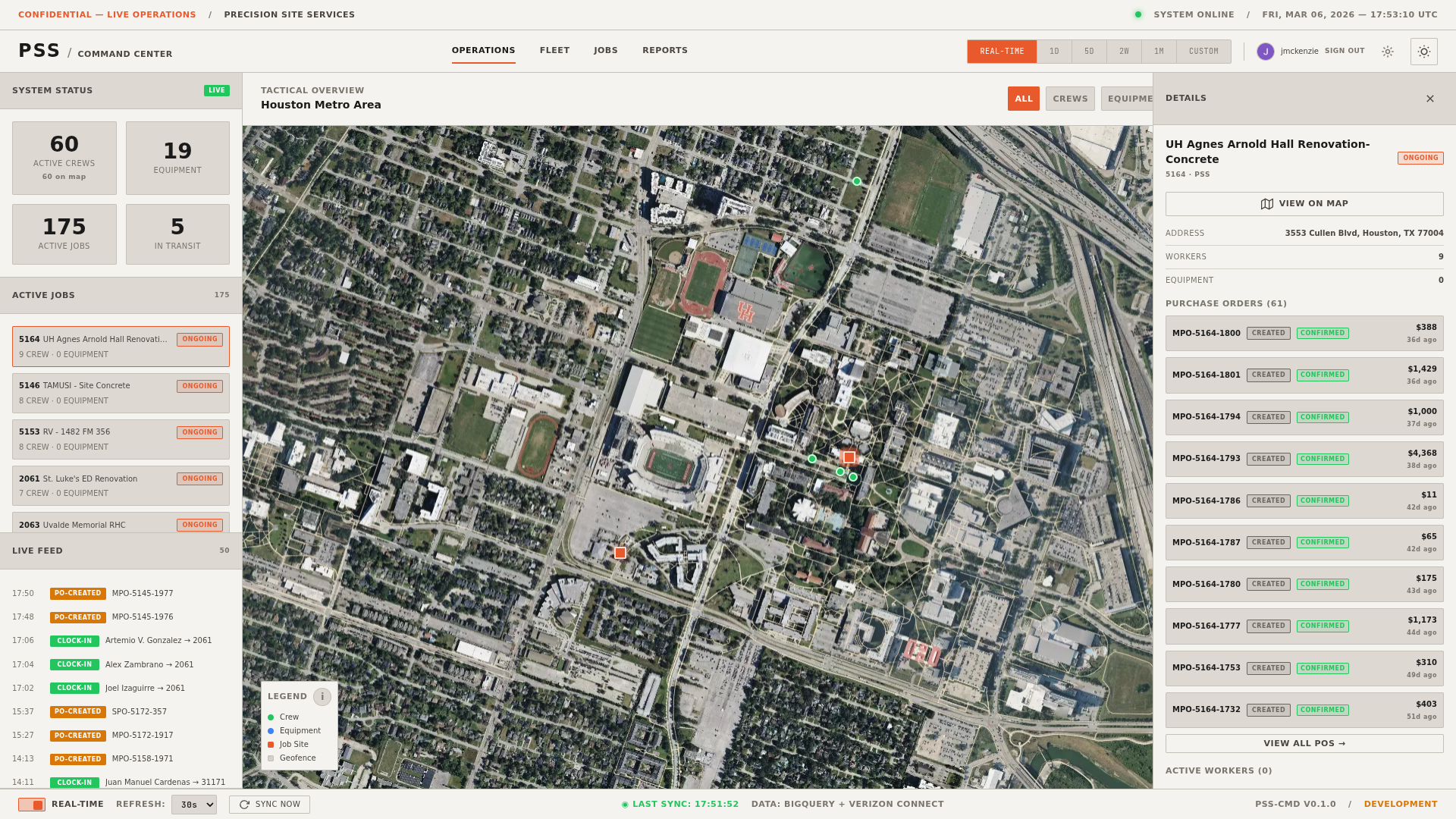1456x819 pixels.
Task: Open the boxed light mode icon top right
Action: click(1423, 52)
